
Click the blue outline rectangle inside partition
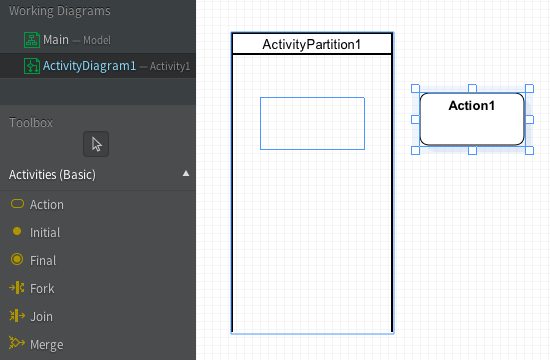tap(312, 124)
